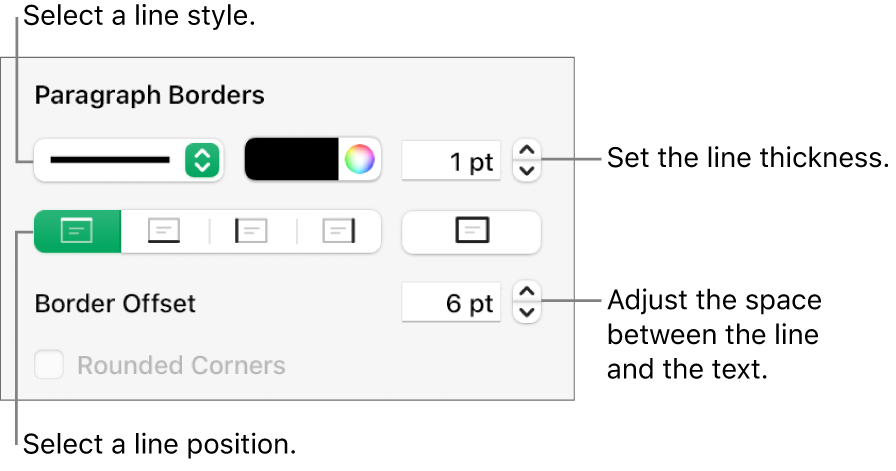Click the Rounded Corners label text
This screenshot has height=471, width=896.
tap(181, 366)
